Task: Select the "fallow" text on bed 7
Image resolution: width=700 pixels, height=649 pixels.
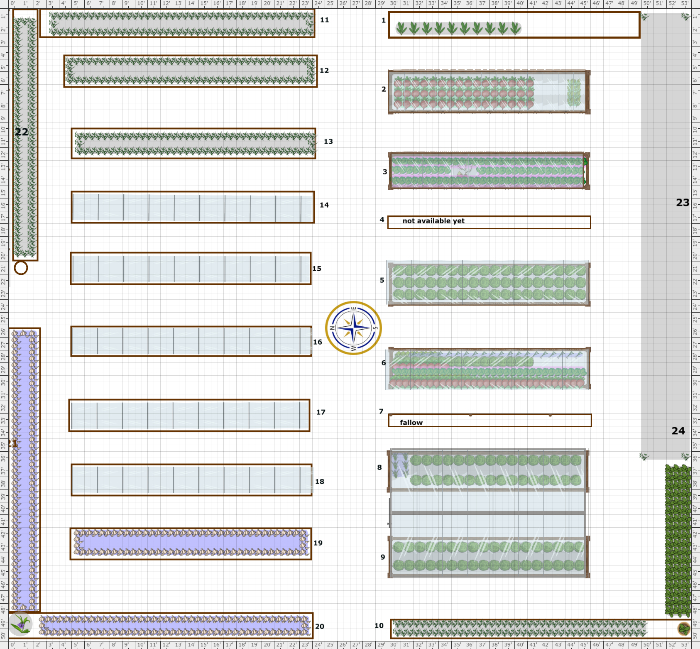Action: 411,422
